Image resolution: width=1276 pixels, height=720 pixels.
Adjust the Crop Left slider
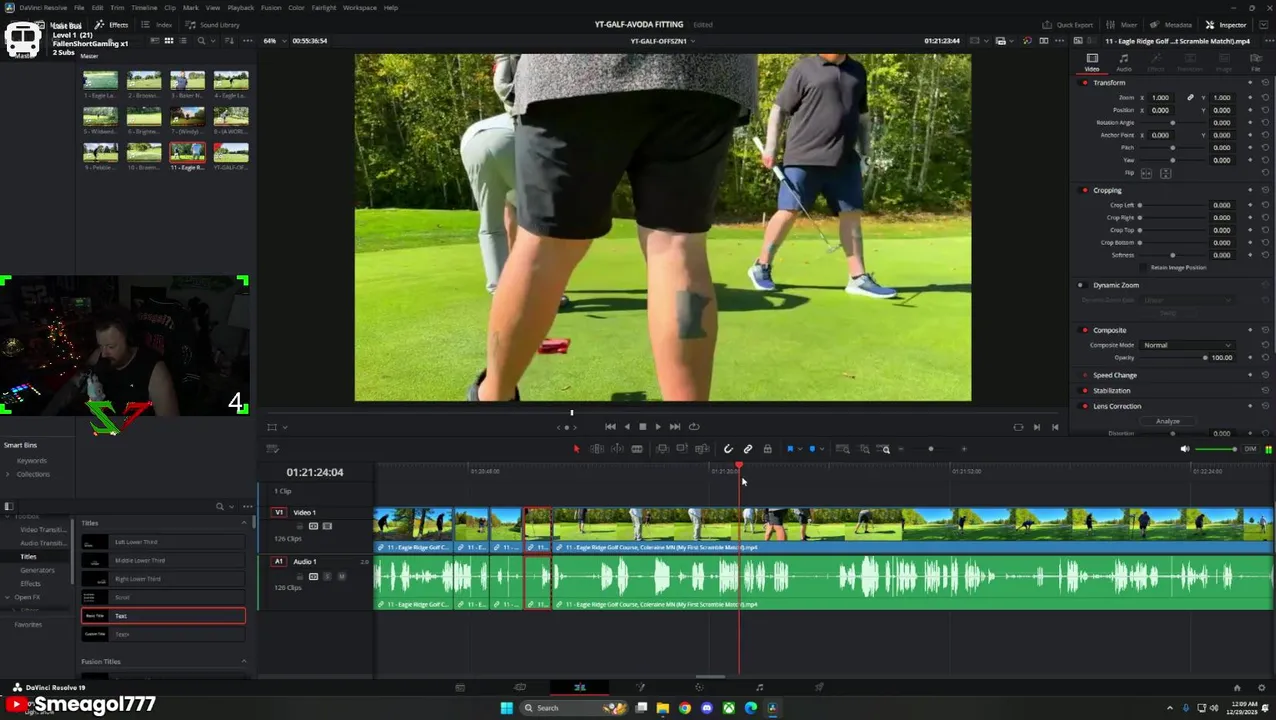(x=1172, y=205)
